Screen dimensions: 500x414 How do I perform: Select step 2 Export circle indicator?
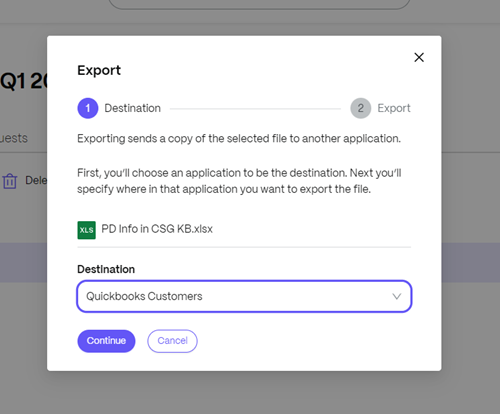pos(361,108)
